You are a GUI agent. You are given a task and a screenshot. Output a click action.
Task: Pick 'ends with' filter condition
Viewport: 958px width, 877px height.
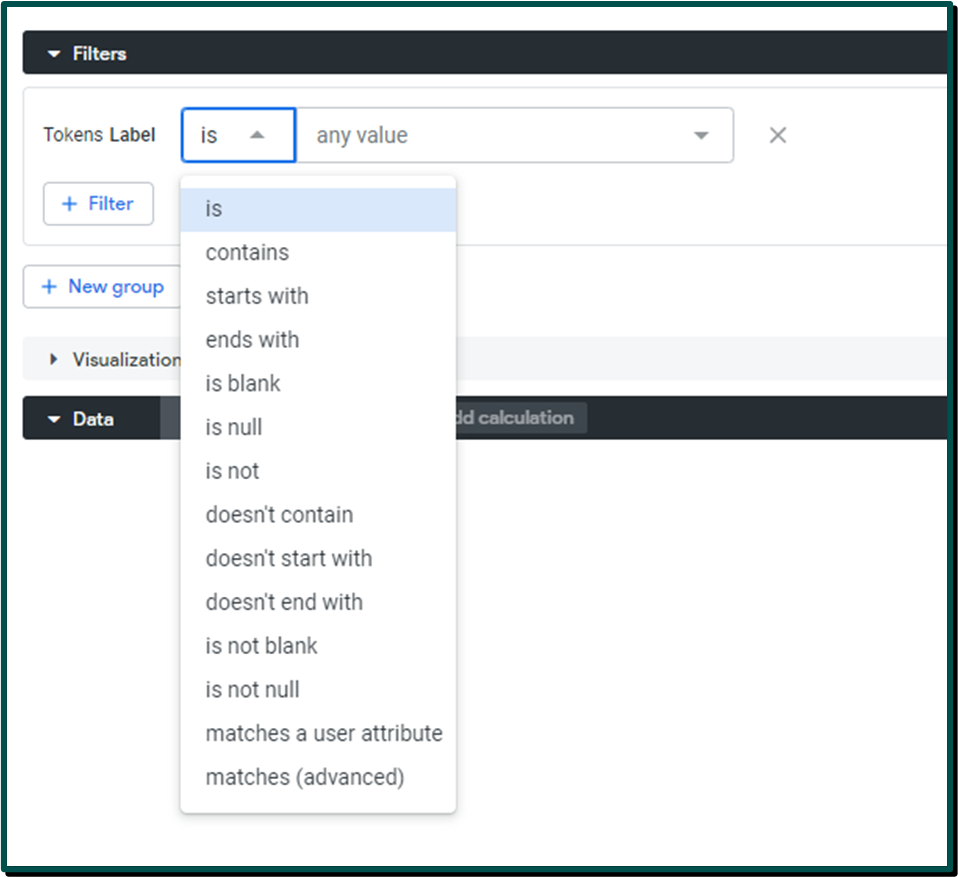pos(252,340)
